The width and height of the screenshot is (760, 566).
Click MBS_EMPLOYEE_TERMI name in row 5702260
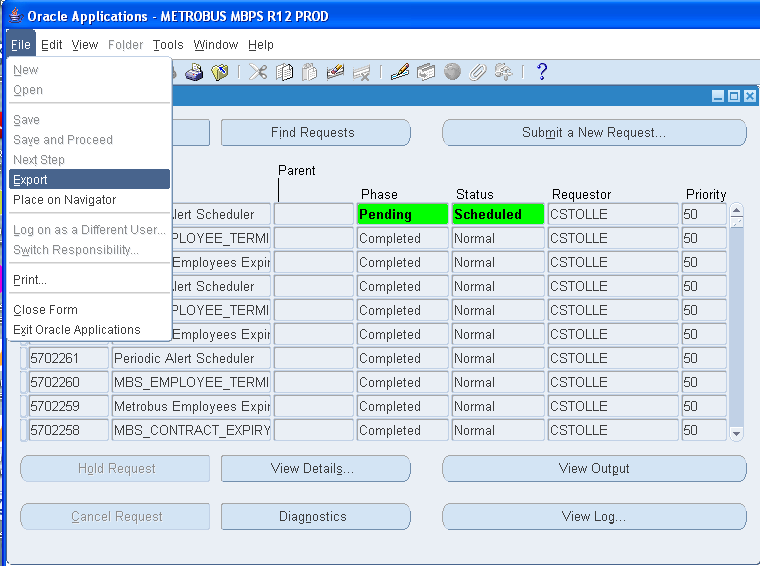click(191, 382)
